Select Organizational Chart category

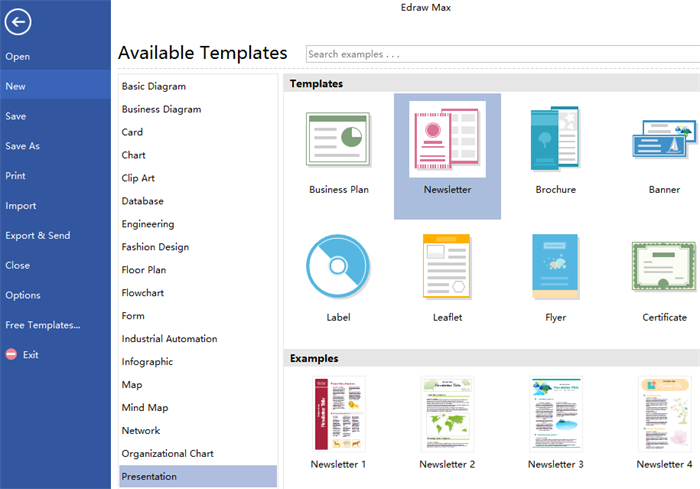click(167, 453)
